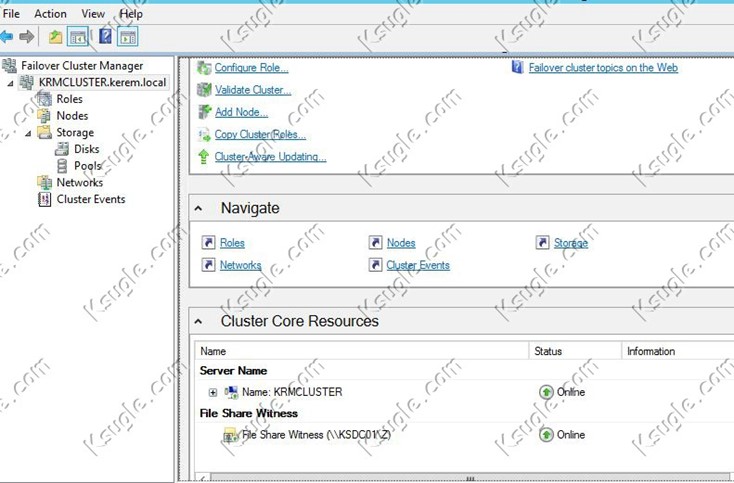Go to the Cluster Events navigate link
This screenshot has width=734, height=483.
point(418,265)
